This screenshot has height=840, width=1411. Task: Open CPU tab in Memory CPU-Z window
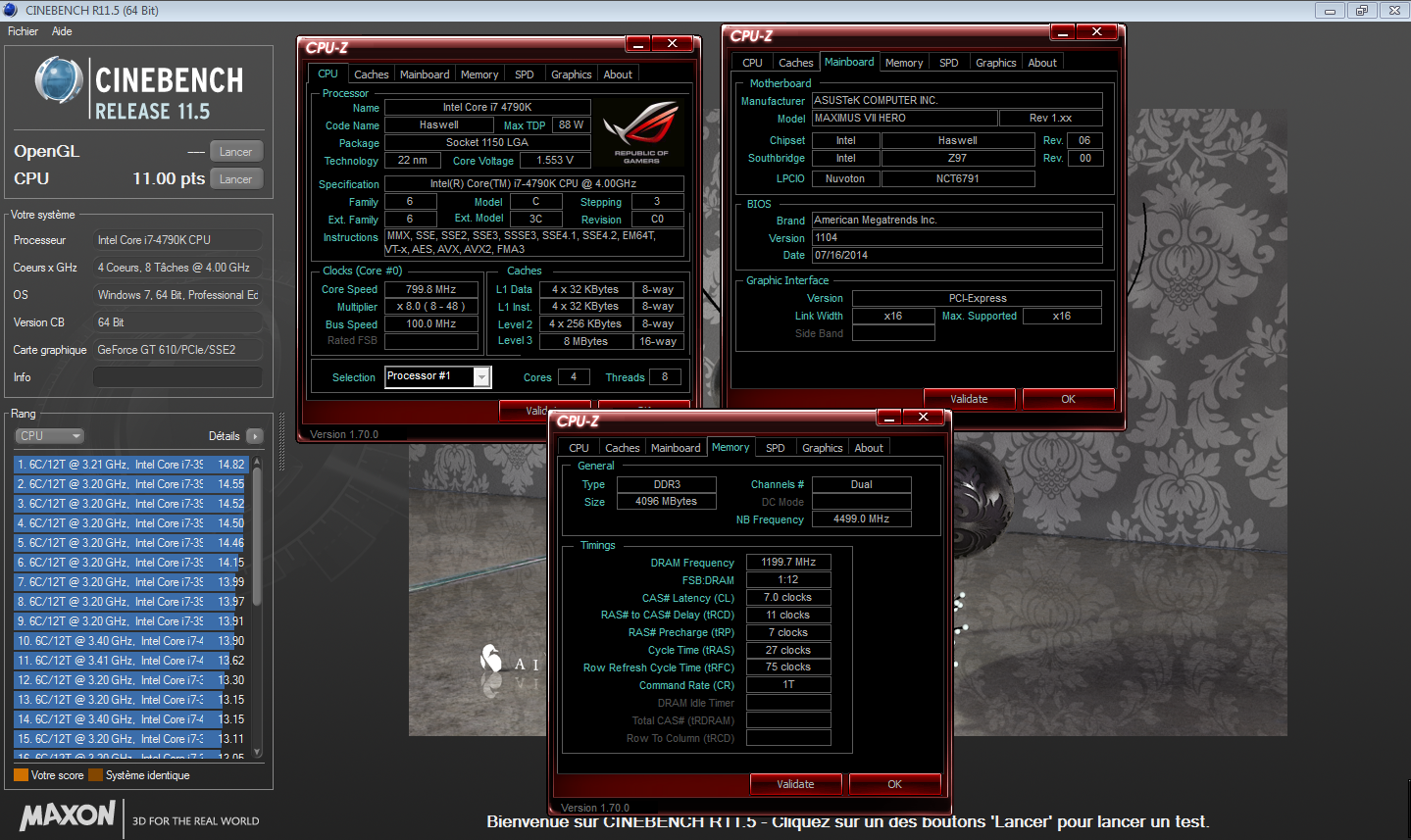579,448
